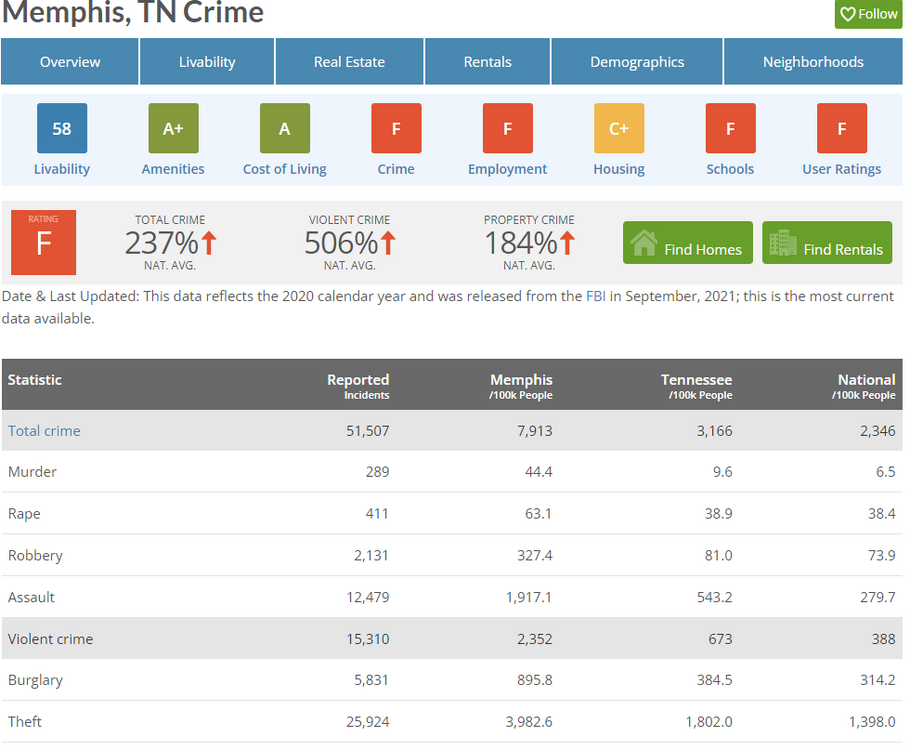Open the Overview tab
Image resolution: width=923 pixels, height=750 pixels.
coord(70,62)
